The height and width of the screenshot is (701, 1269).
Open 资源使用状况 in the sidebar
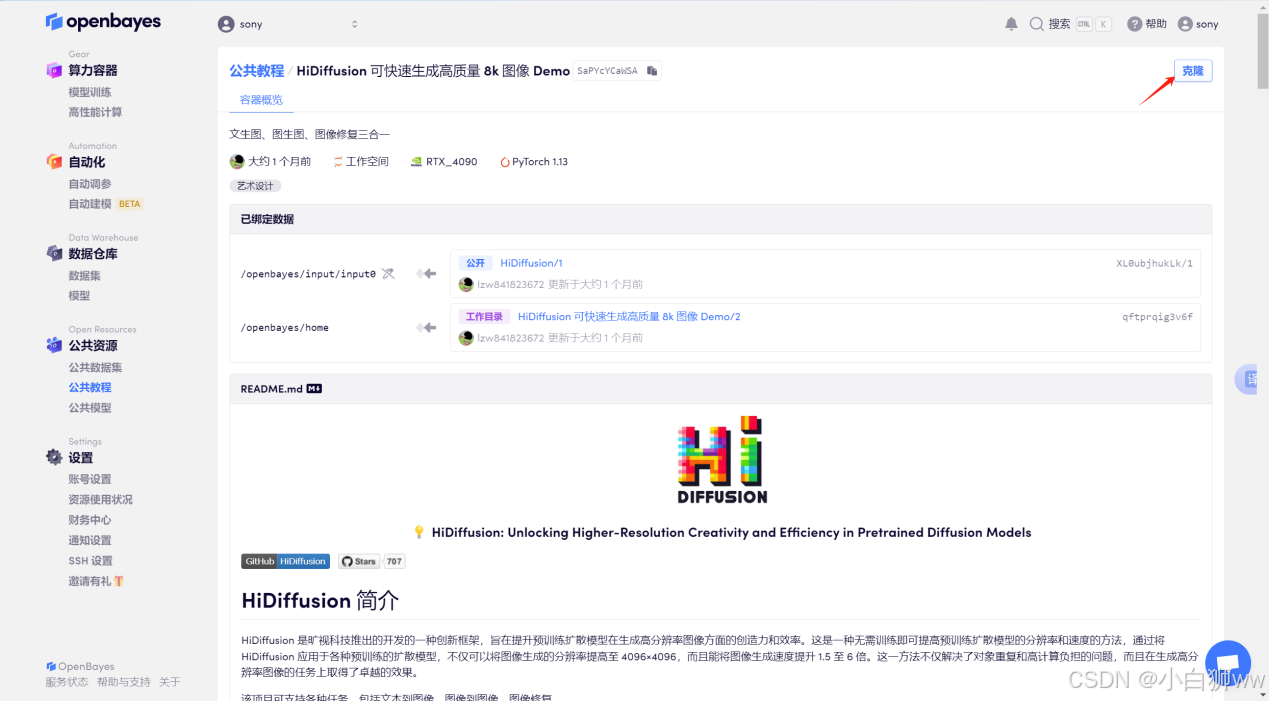click(x=100, y=500)
